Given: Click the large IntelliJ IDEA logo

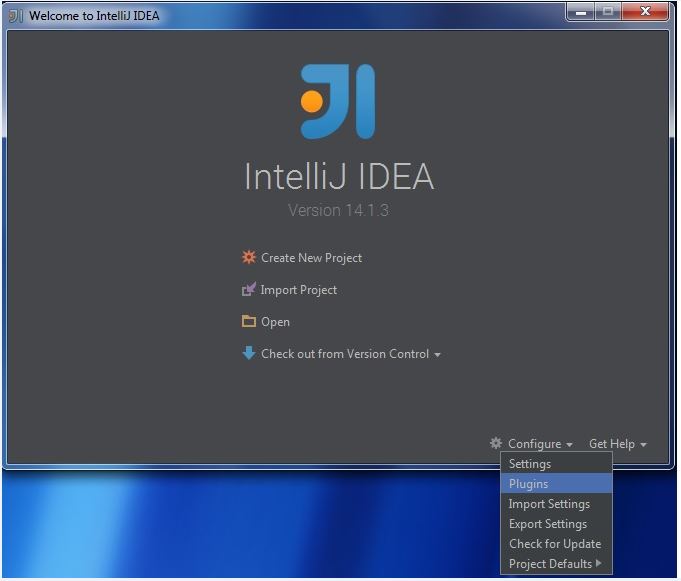Looking at the screenshot, I should (337, 101).
